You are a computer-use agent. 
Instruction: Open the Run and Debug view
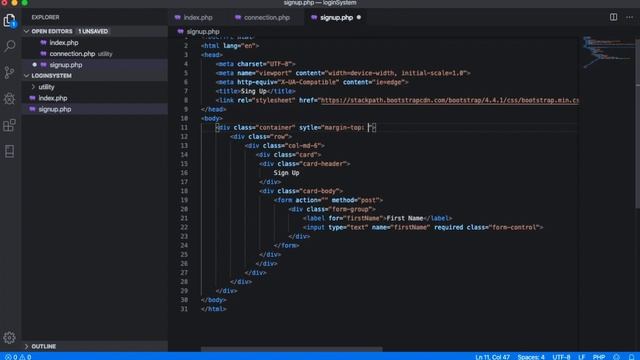click(x=9, y=98)
